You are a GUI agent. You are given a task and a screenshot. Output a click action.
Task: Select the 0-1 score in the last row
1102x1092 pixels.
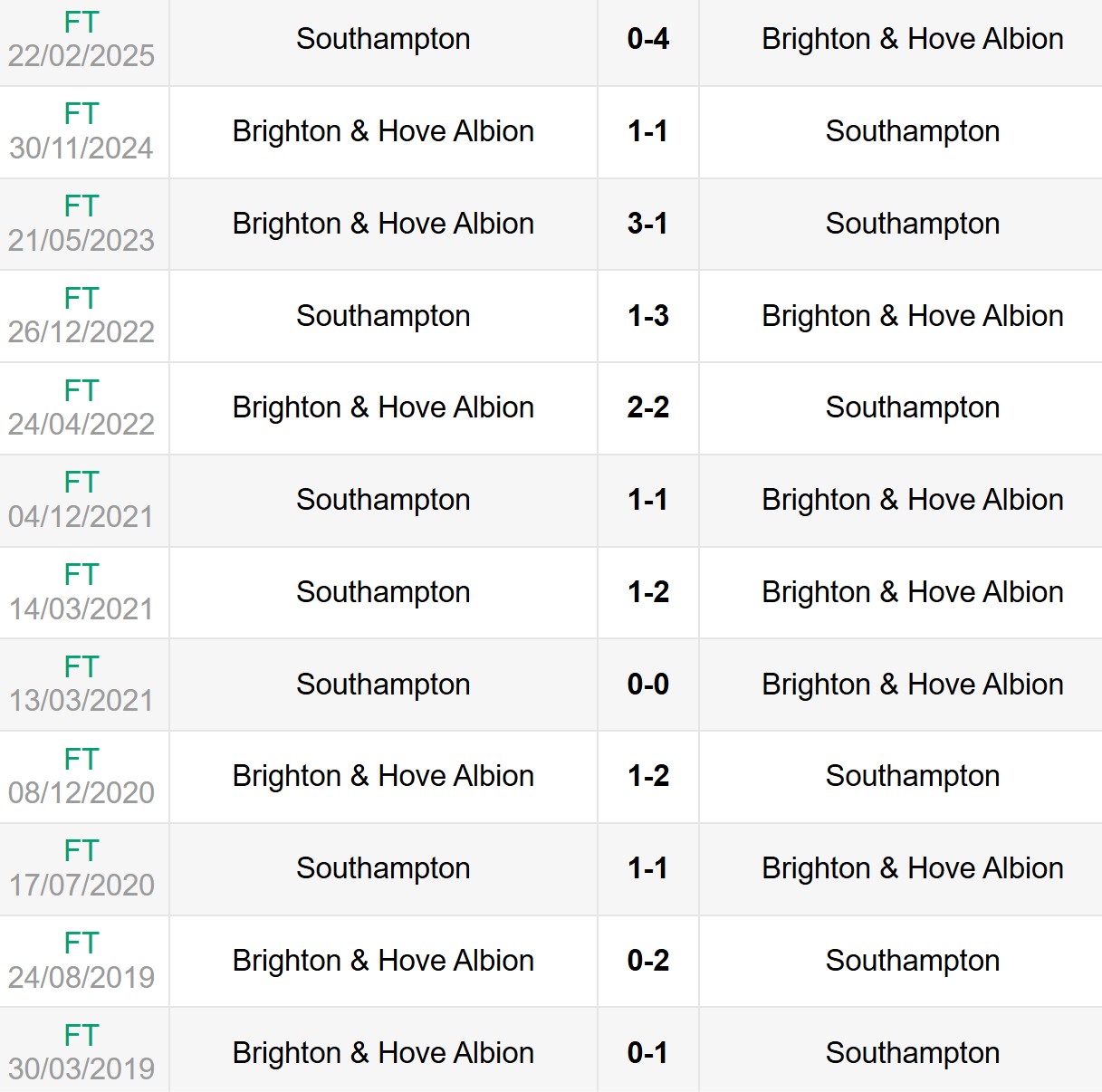click(x=647, y=1053)
